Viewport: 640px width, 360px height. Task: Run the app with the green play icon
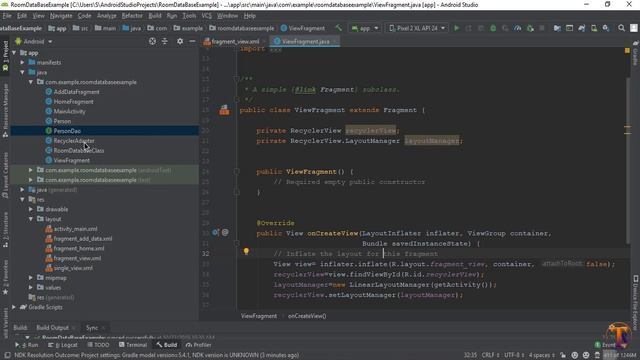click(456, 28)
